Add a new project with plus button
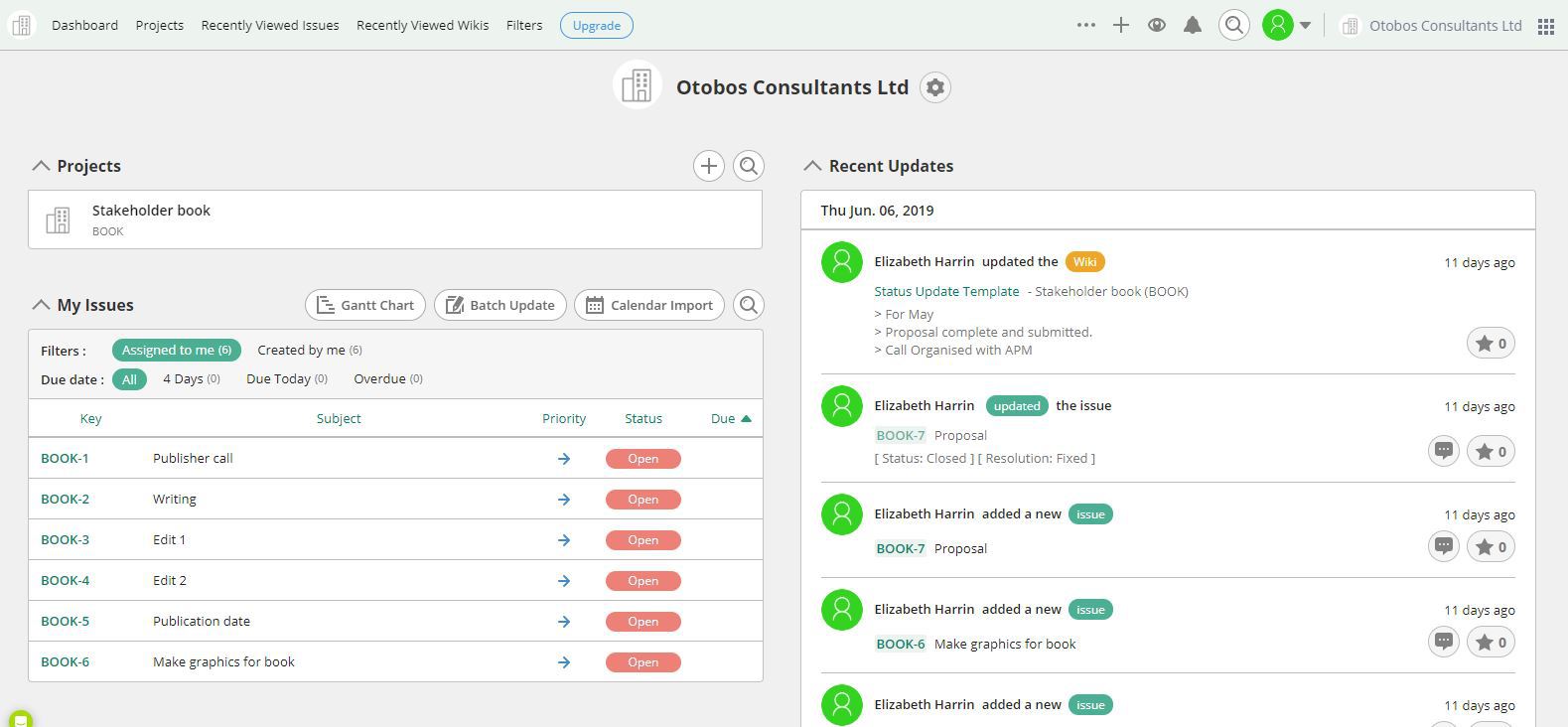Screen dimensions: 1568x727 click(709, 166)
